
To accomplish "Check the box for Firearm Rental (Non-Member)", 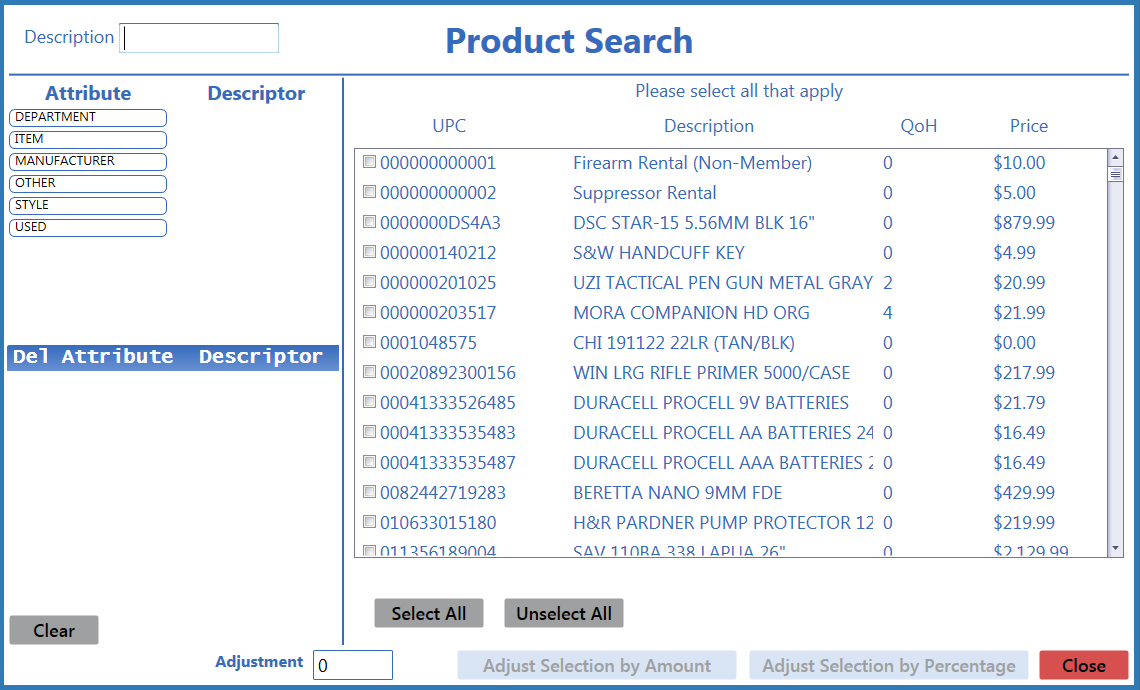I will click(x=369, y=161).
